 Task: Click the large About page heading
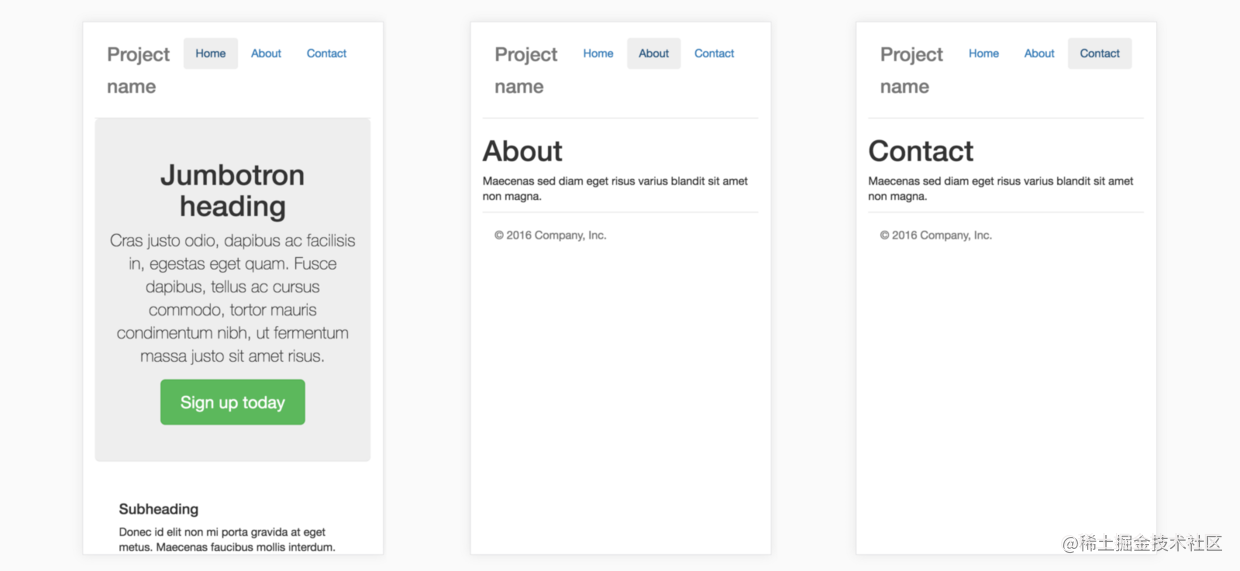pyautogui.click(x=522, y=151)
